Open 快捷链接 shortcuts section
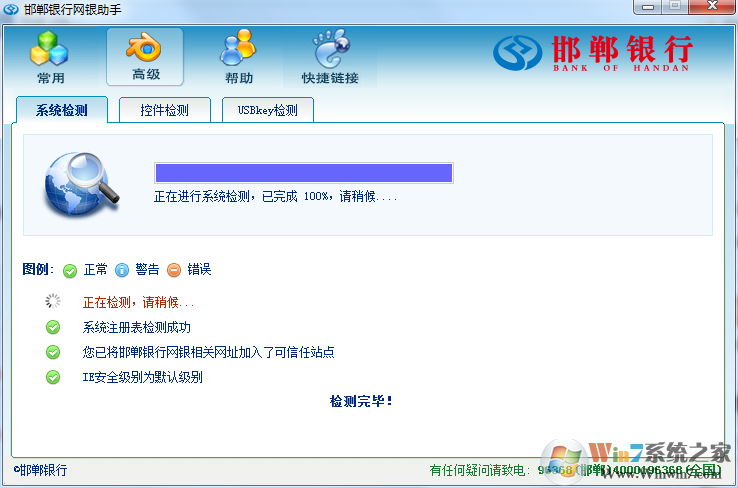The height and width of the screenshot is (488, 738). pos(330,57)
